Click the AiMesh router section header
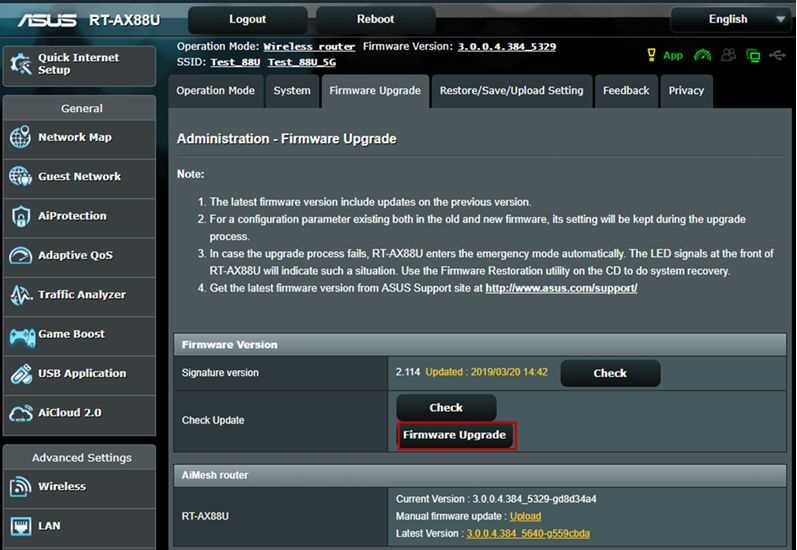This screenshot has height=550, width=797. 480,475
